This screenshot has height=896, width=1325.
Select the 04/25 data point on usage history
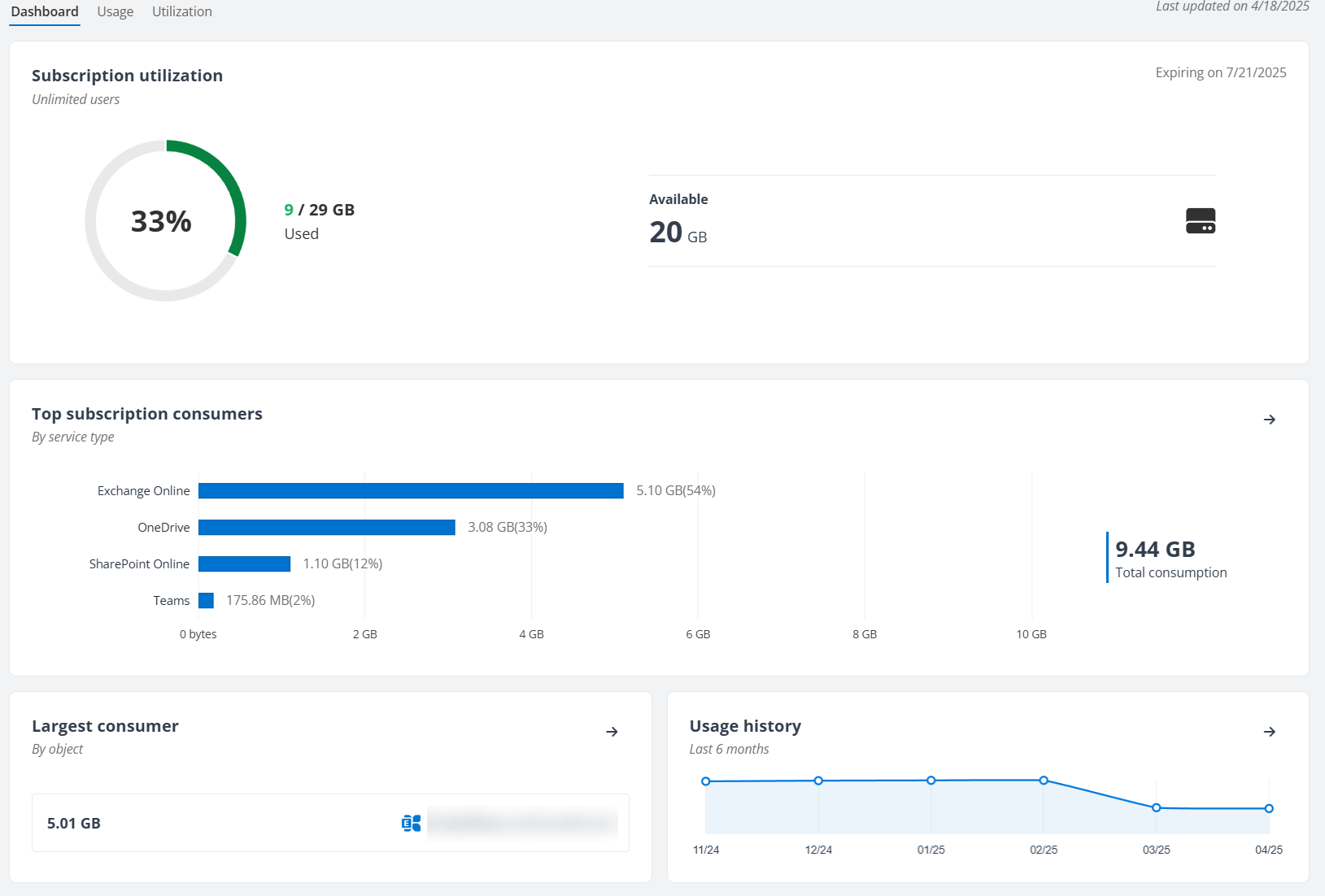pyautogui.click(x=1268, y=808)
